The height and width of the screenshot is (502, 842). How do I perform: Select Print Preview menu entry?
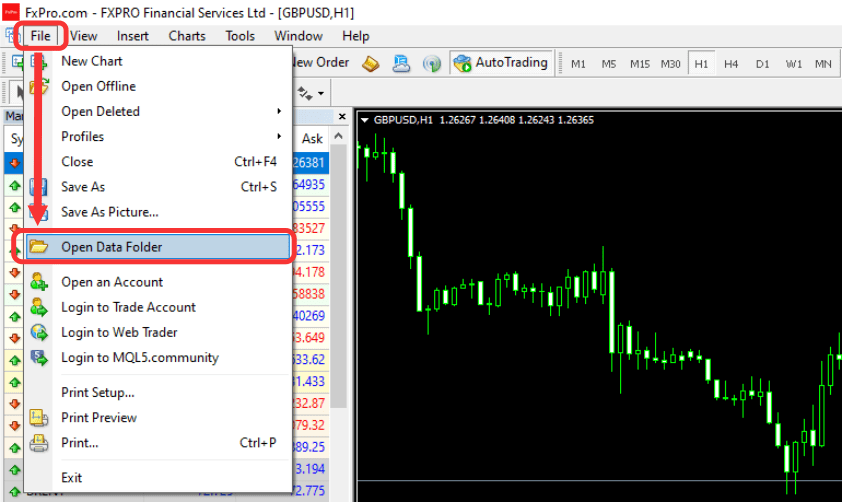click(158, 418)
